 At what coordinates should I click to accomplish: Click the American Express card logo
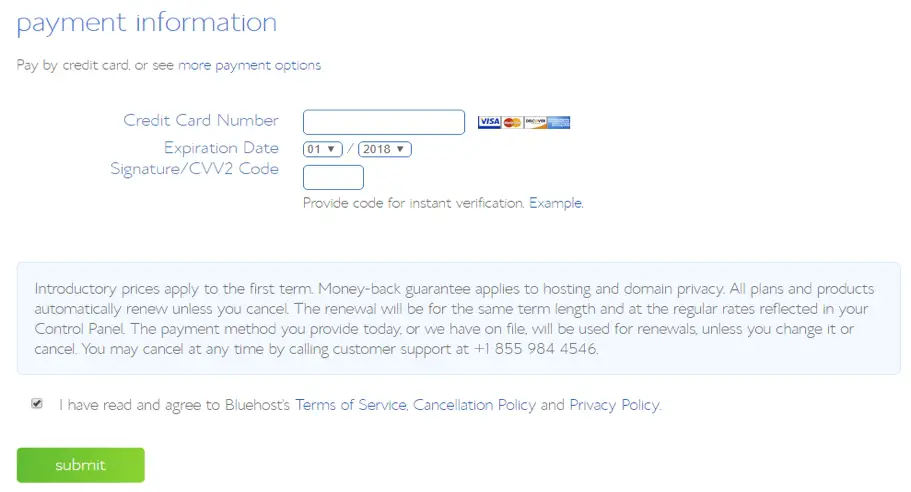point(558,122)
